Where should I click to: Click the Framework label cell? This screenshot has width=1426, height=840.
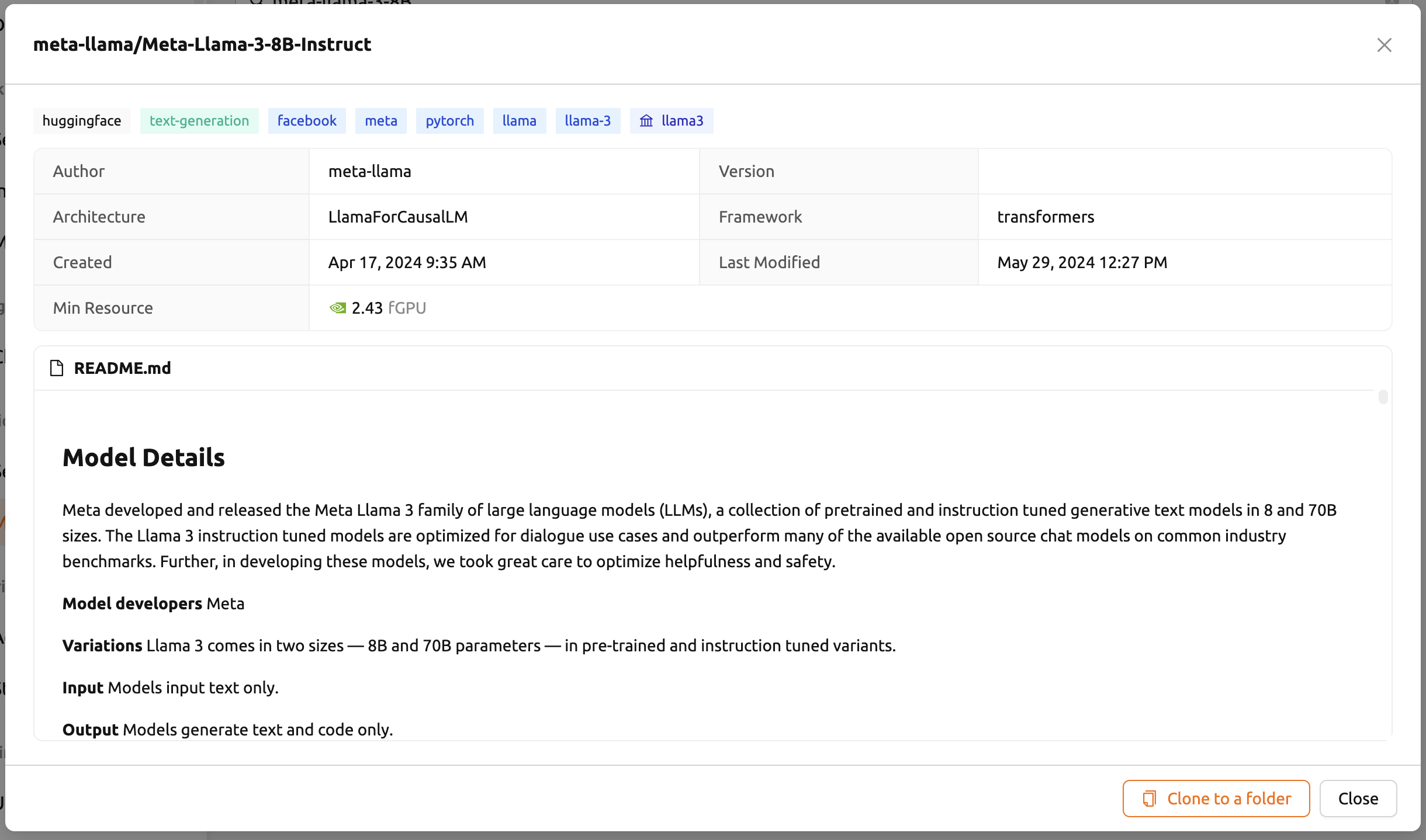tap(839, 217)
